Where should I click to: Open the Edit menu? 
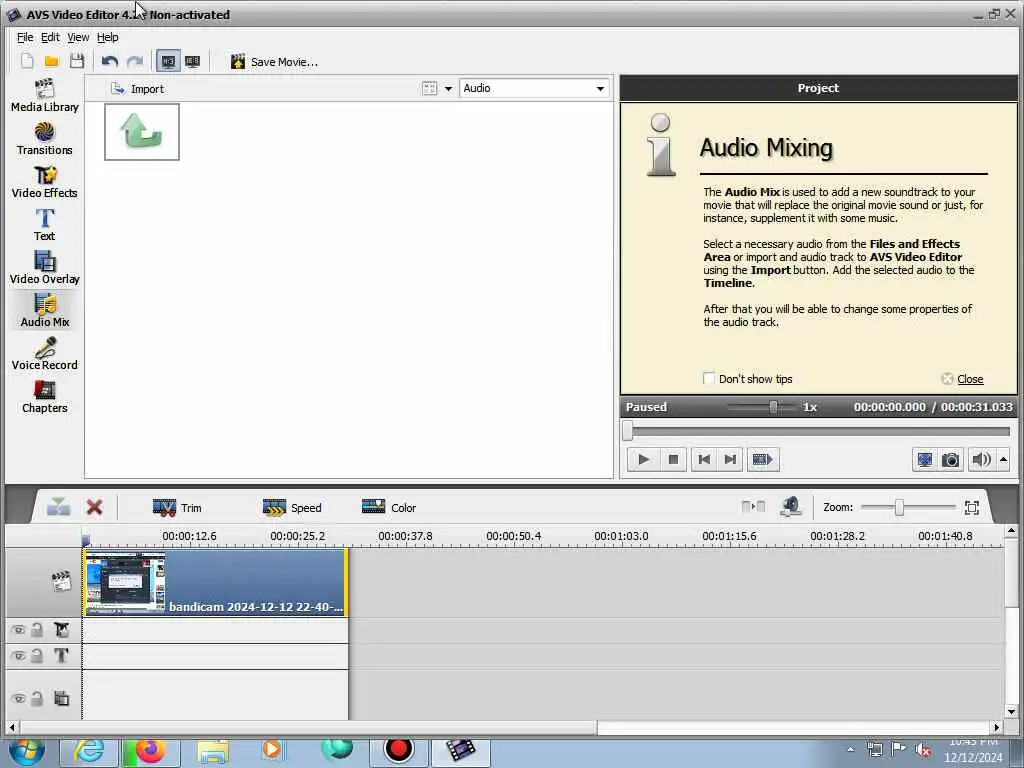[50, 37]
